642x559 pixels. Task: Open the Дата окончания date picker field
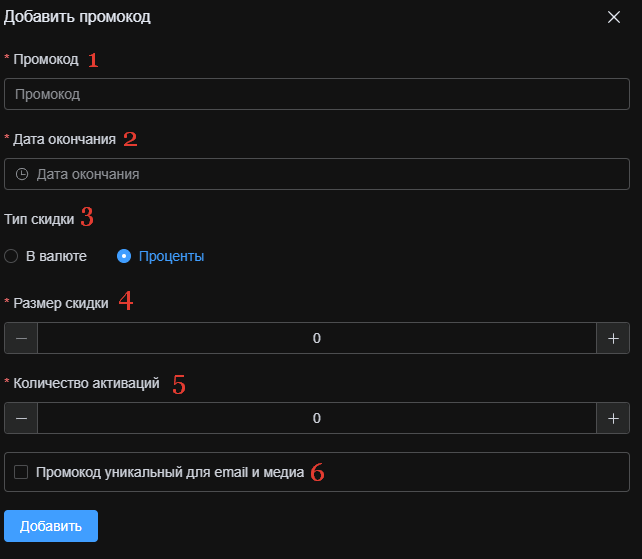[316, 174]
